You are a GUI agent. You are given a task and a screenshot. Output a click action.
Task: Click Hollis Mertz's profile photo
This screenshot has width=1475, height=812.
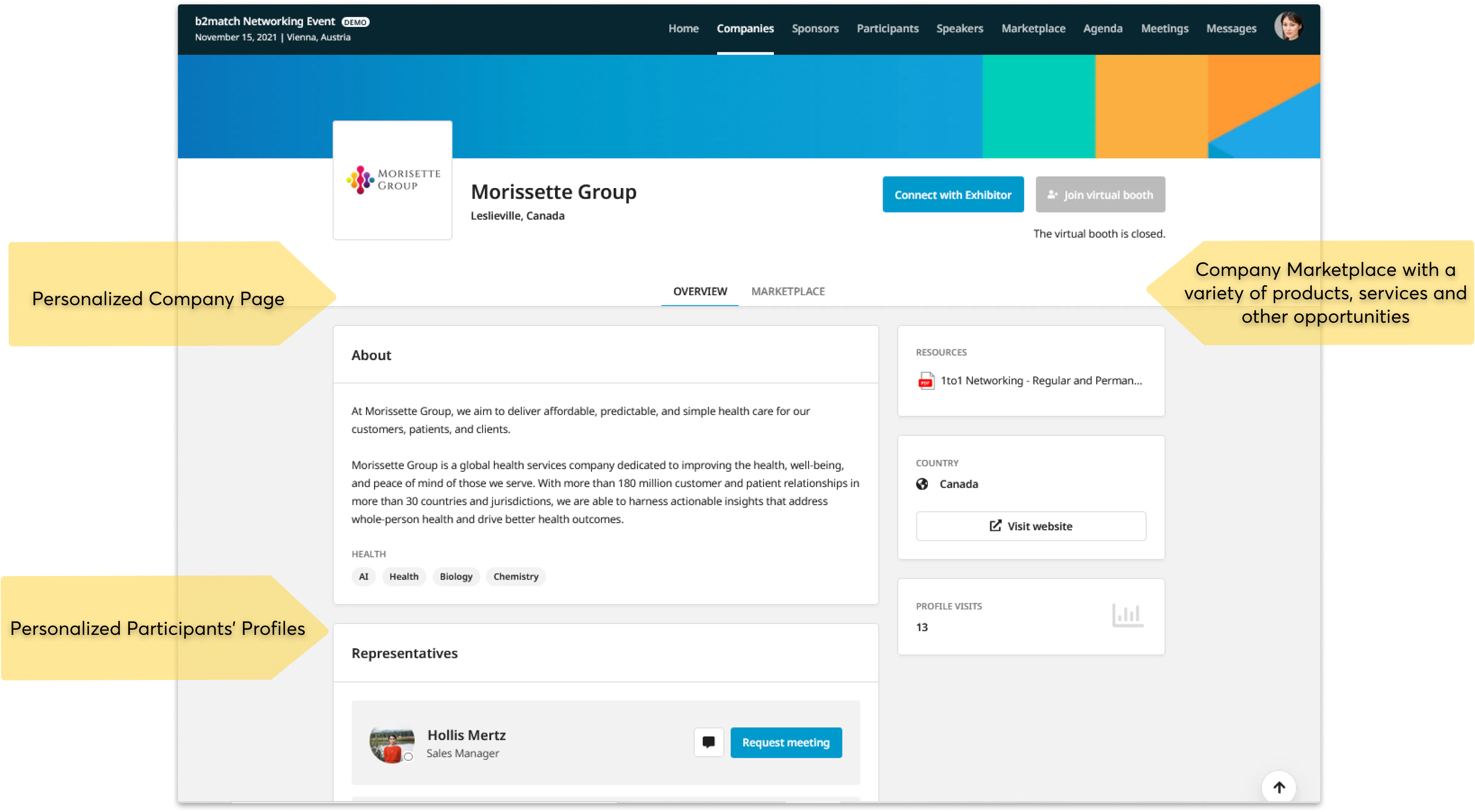392,743
